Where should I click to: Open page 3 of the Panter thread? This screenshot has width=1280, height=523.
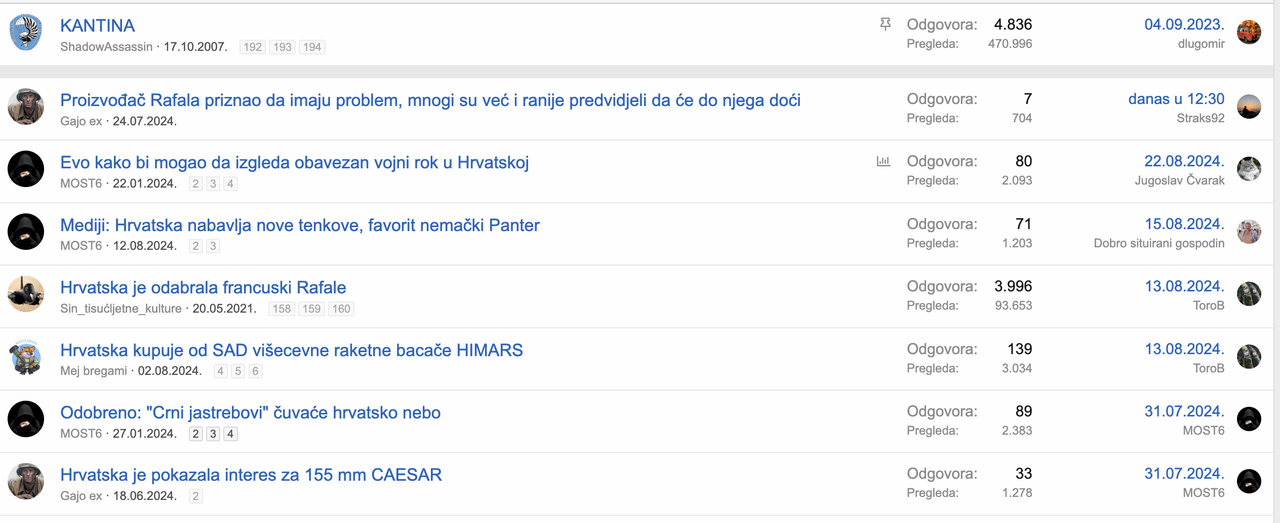pos(213,246)
